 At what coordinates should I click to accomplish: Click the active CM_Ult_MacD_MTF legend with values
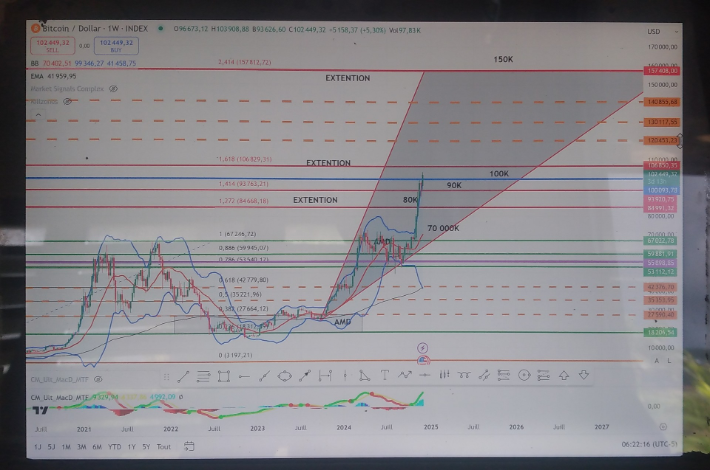[x=107, y=397]
